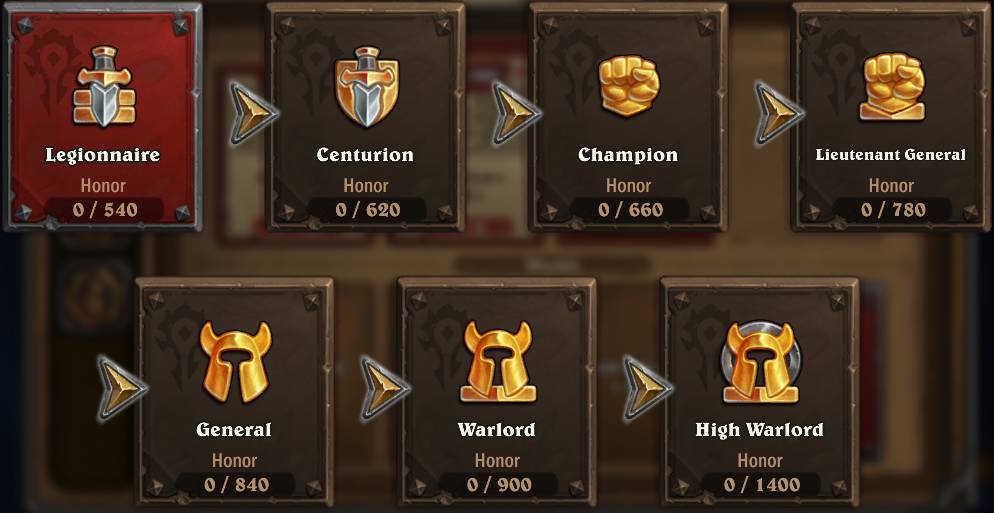Image resolution: width=994 pixels, height=513 pixels.
Task: Click the Warlord 0 / 900 honor counter
Action: pyautogui.click(x=498, y=485)
